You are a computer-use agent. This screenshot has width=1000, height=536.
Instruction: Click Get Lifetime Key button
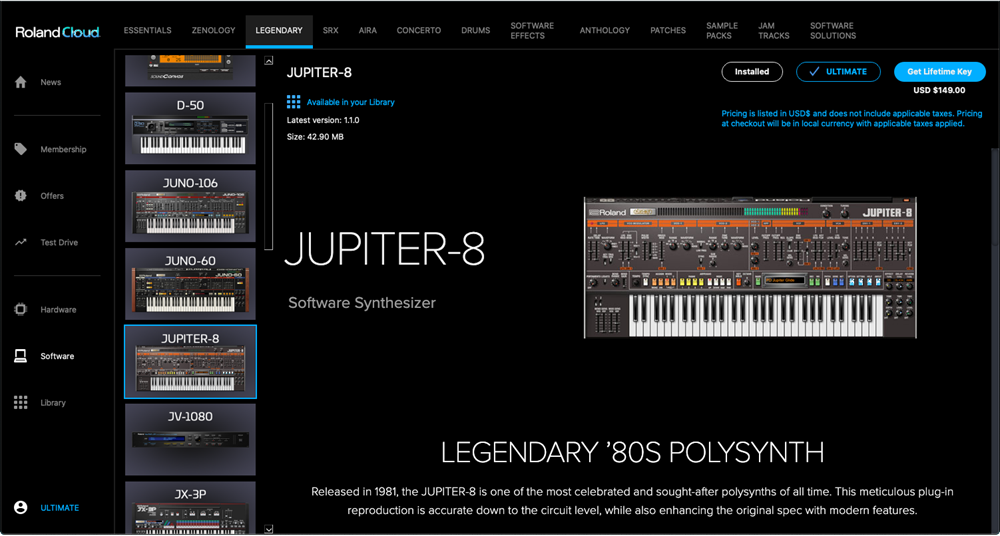click(940, 72)
